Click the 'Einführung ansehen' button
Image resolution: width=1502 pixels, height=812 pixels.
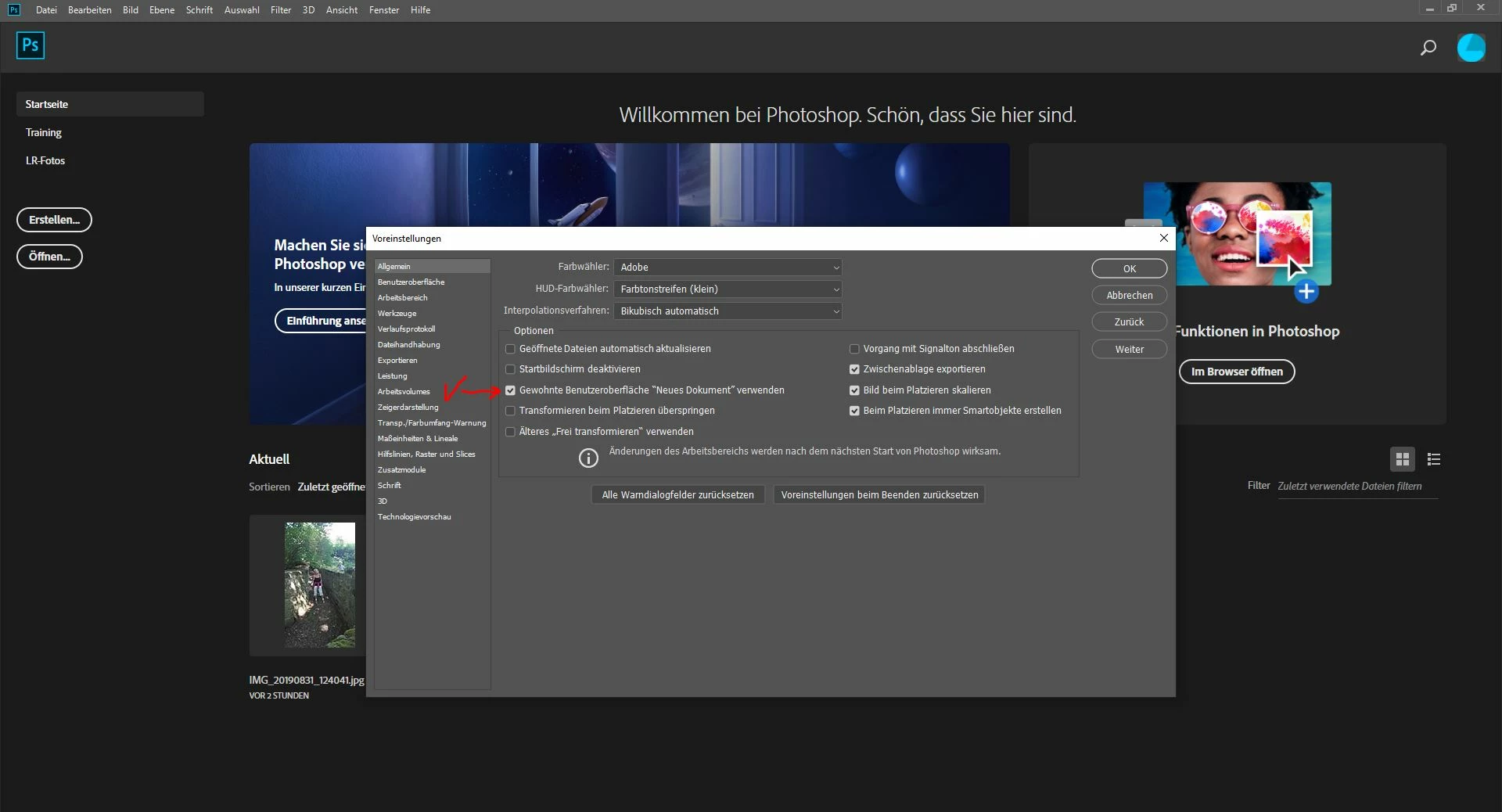pyautogui.click(x=322, y=321)
